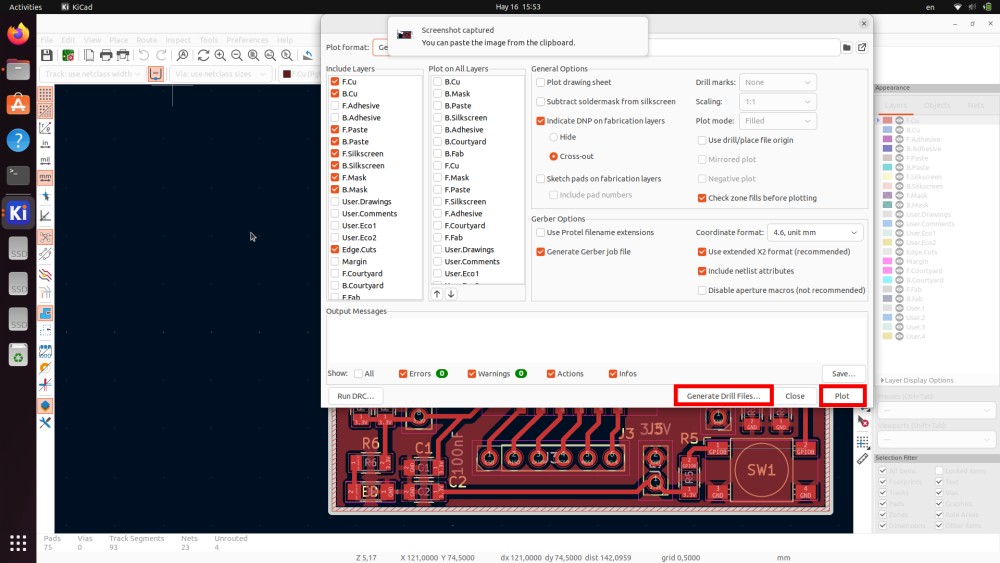Open Files manager in the dock
This screenshot has height=563, width=1000.
[18, 69]
